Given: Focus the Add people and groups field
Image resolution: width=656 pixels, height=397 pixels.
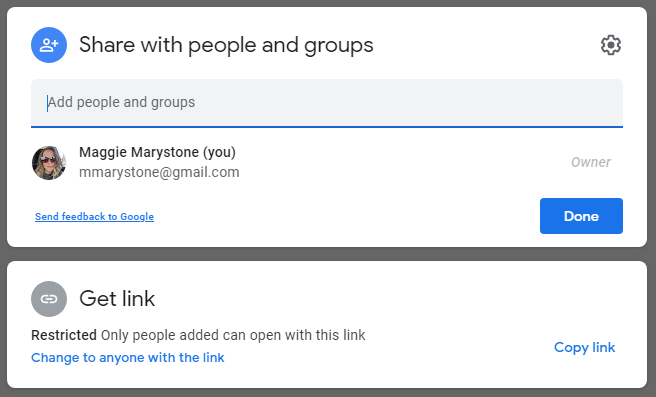Looking at the screenshot, I should [x=327, y=102].
